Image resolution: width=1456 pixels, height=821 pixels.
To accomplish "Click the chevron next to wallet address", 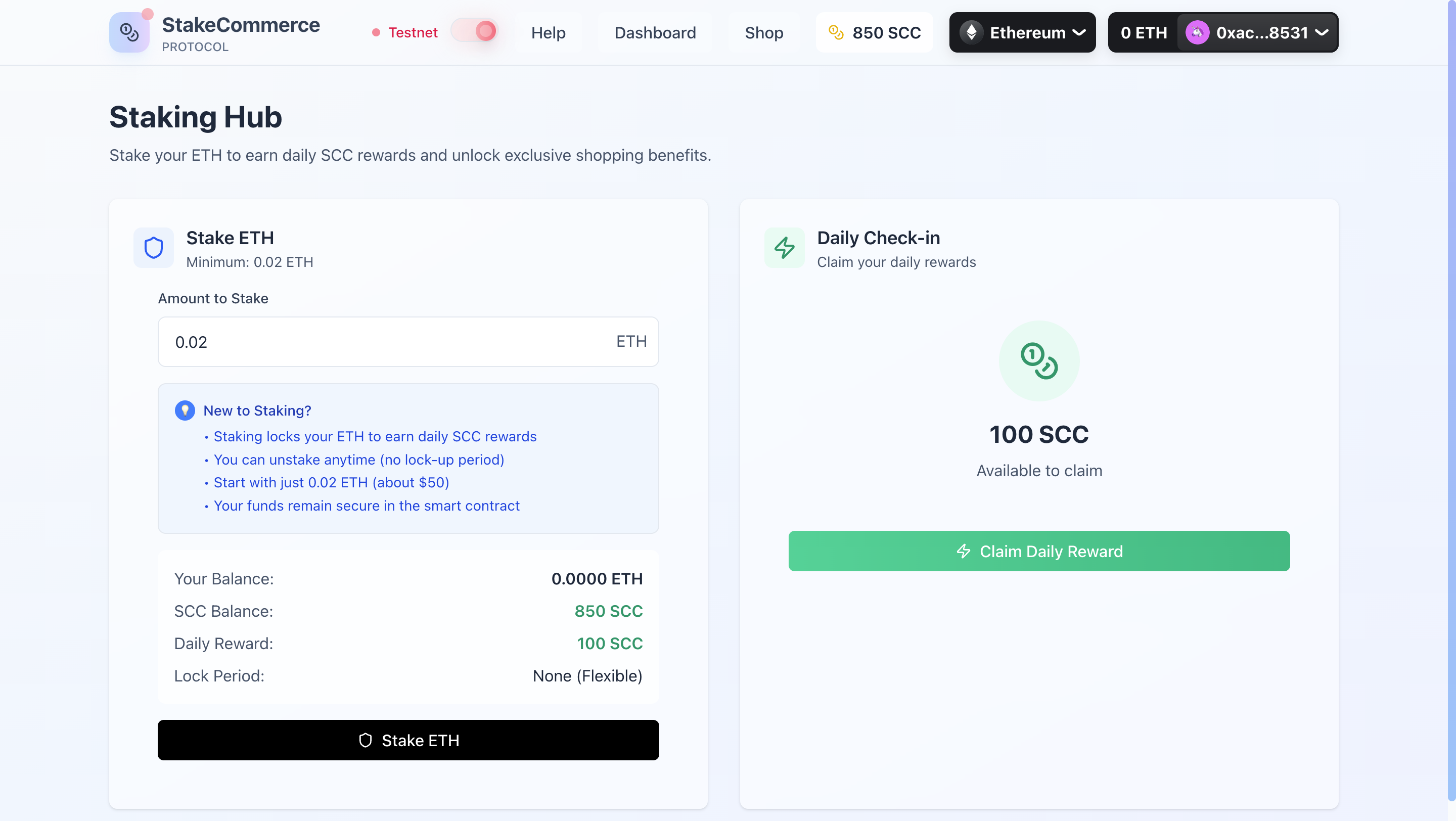I will pyautogui.click(x=1322, y=32).
